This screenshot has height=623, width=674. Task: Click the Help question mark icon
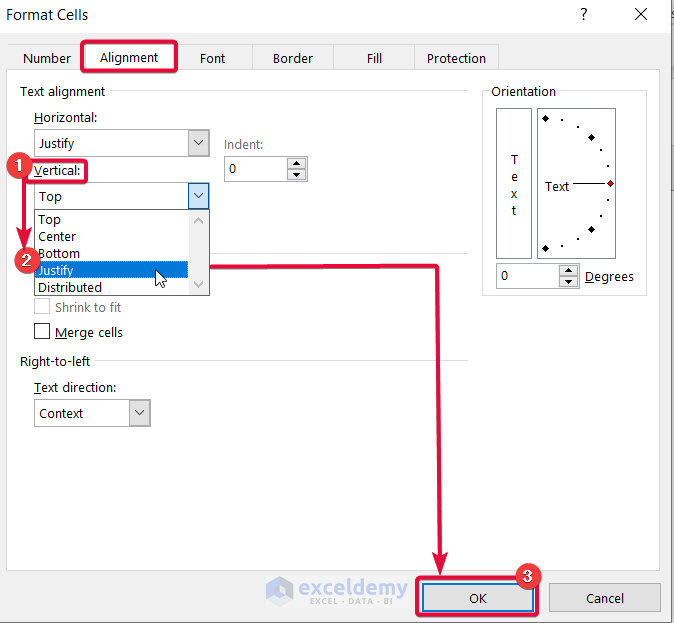[583, 14]
